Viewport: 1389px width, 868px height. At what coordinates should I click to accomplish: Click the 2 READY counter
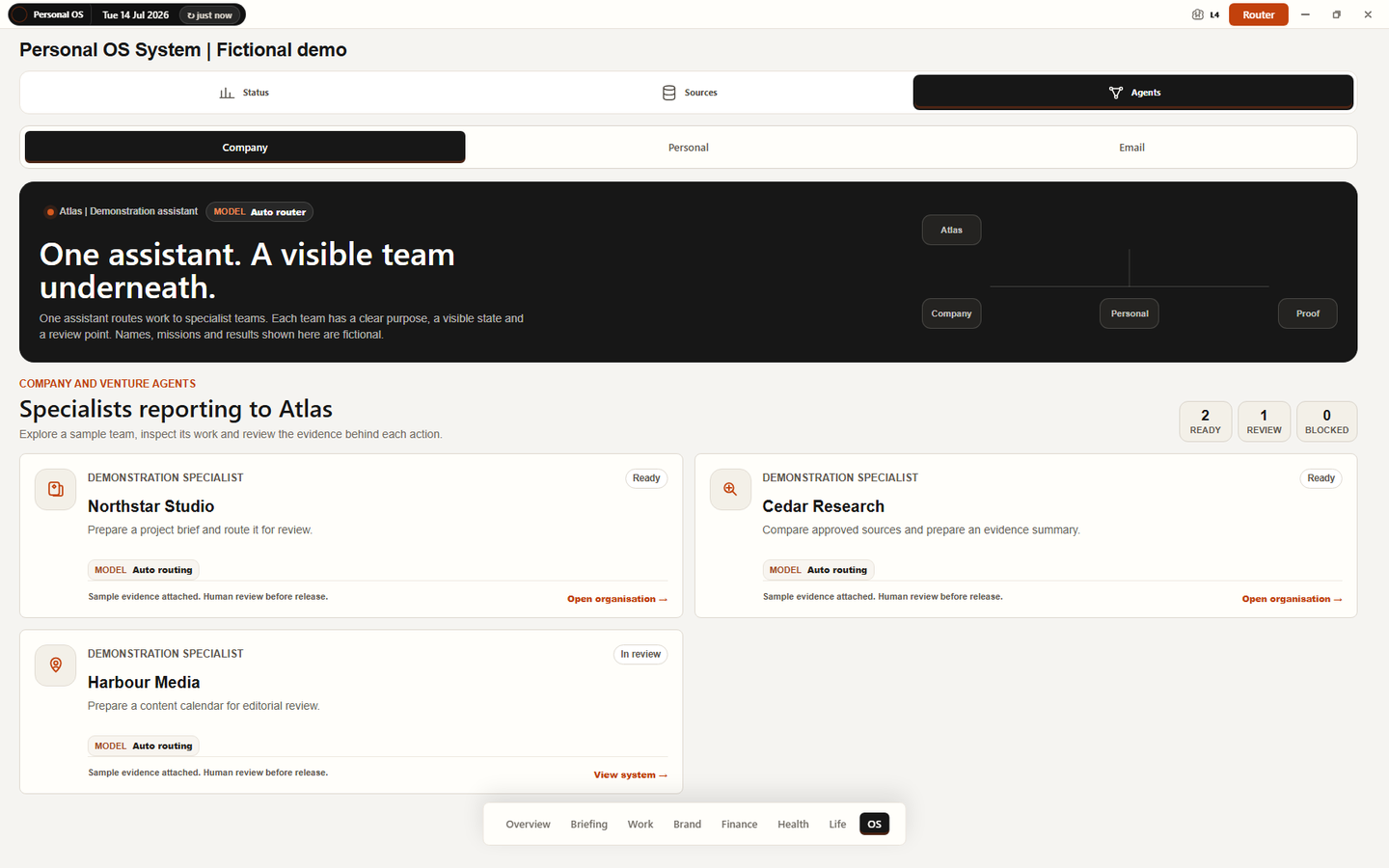point(1205,421)
